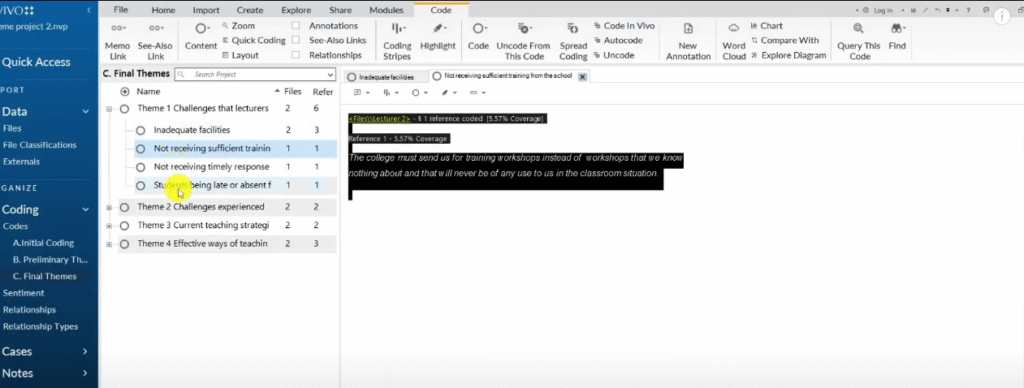Switch to the Create ribbon tab

(250, 10)
